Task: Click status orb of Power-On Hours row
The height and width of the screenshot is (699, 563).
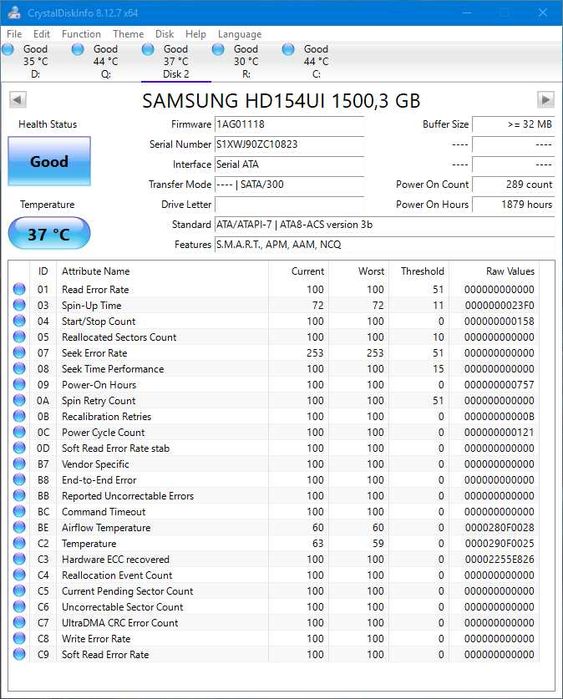Action: [x=19, y=385]
